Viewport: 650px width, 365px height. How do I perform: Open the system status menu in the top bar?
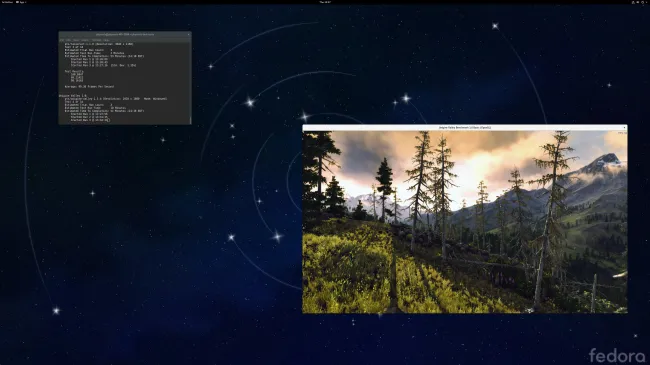638,2
